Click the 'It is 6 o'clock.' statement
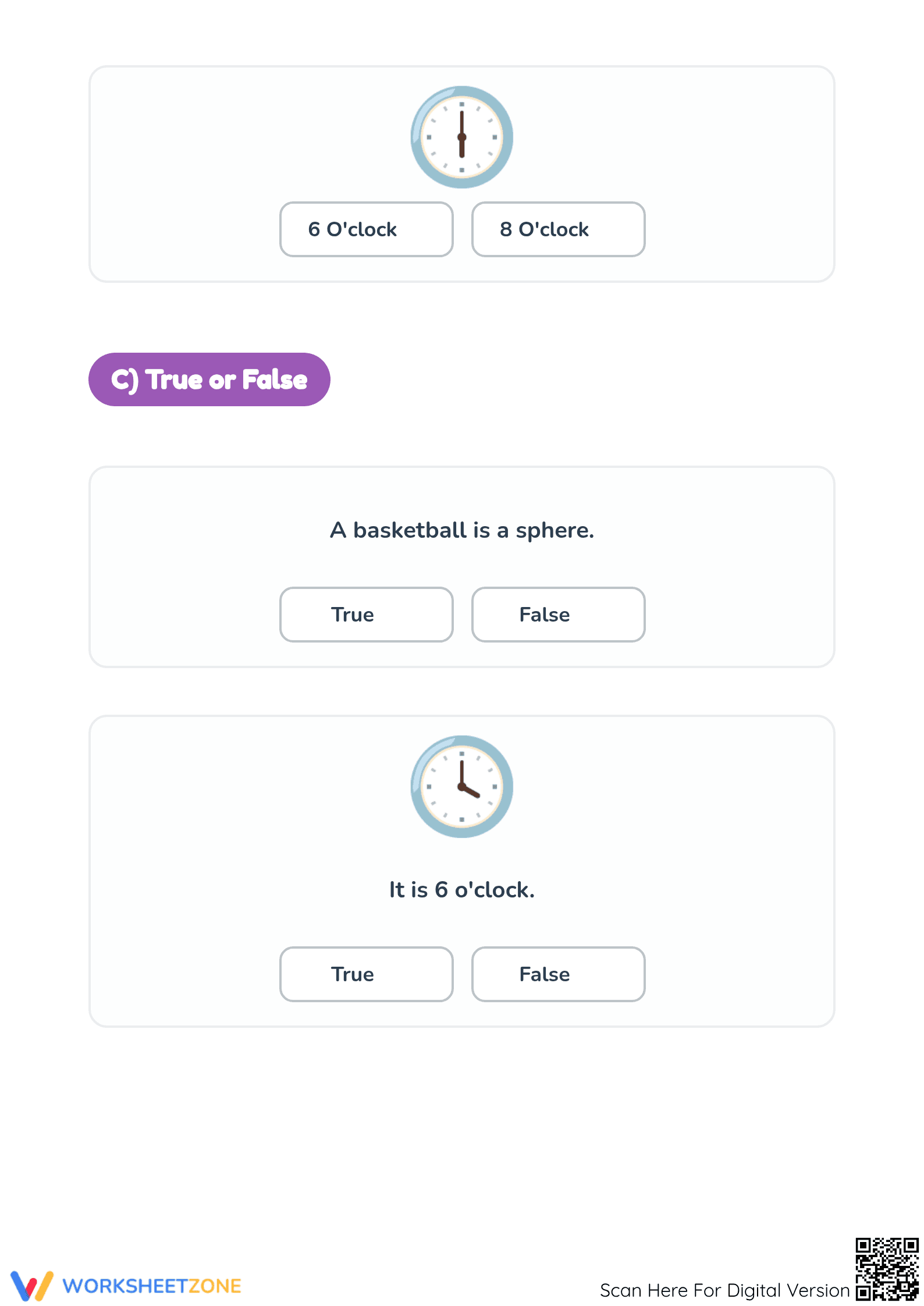The width and height of the screenshot is (924, 1306). tap(462, 890)
